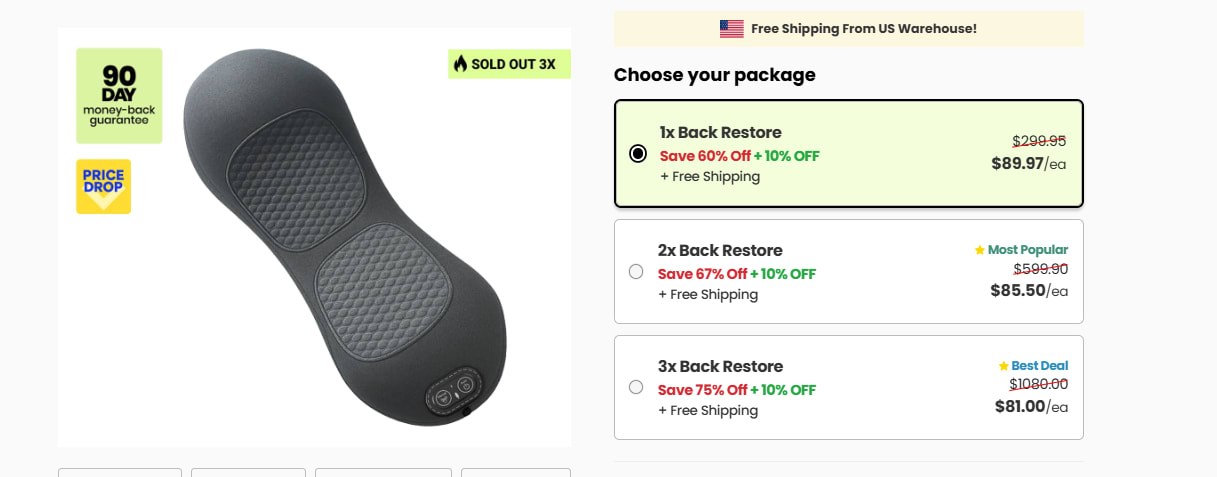Click the Free Shipping From US Warehouse text

coord(863,29)
